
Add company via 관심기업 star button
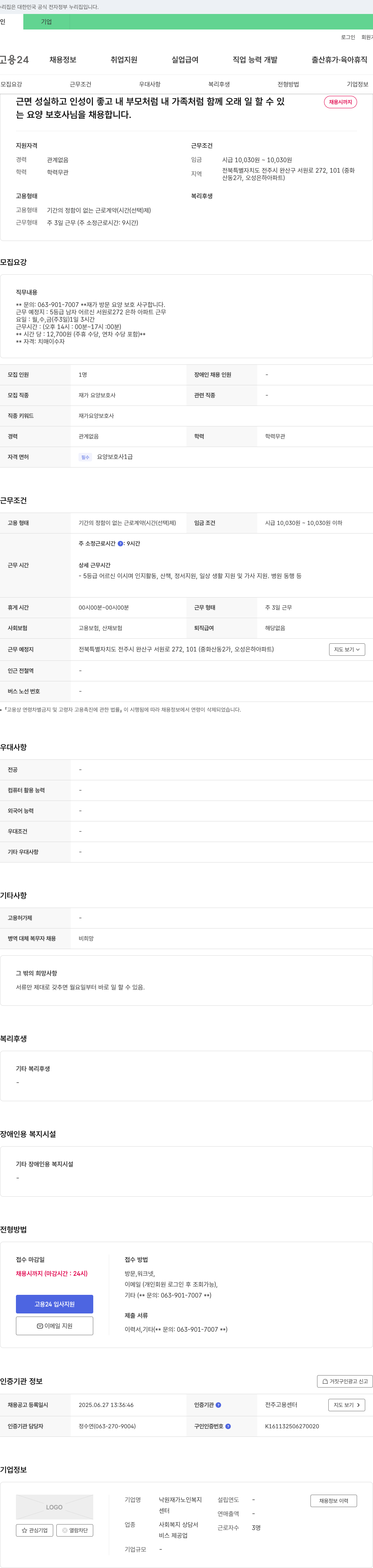tap(34, 1530)
